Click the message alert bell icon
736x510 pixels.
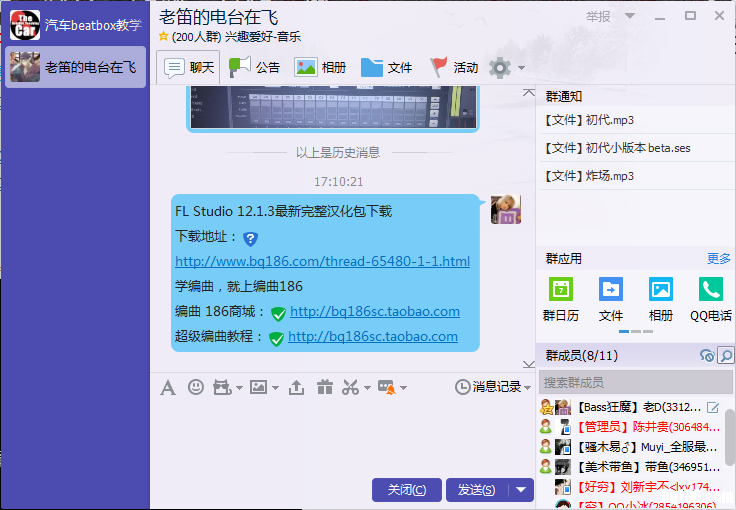(387, 388)
